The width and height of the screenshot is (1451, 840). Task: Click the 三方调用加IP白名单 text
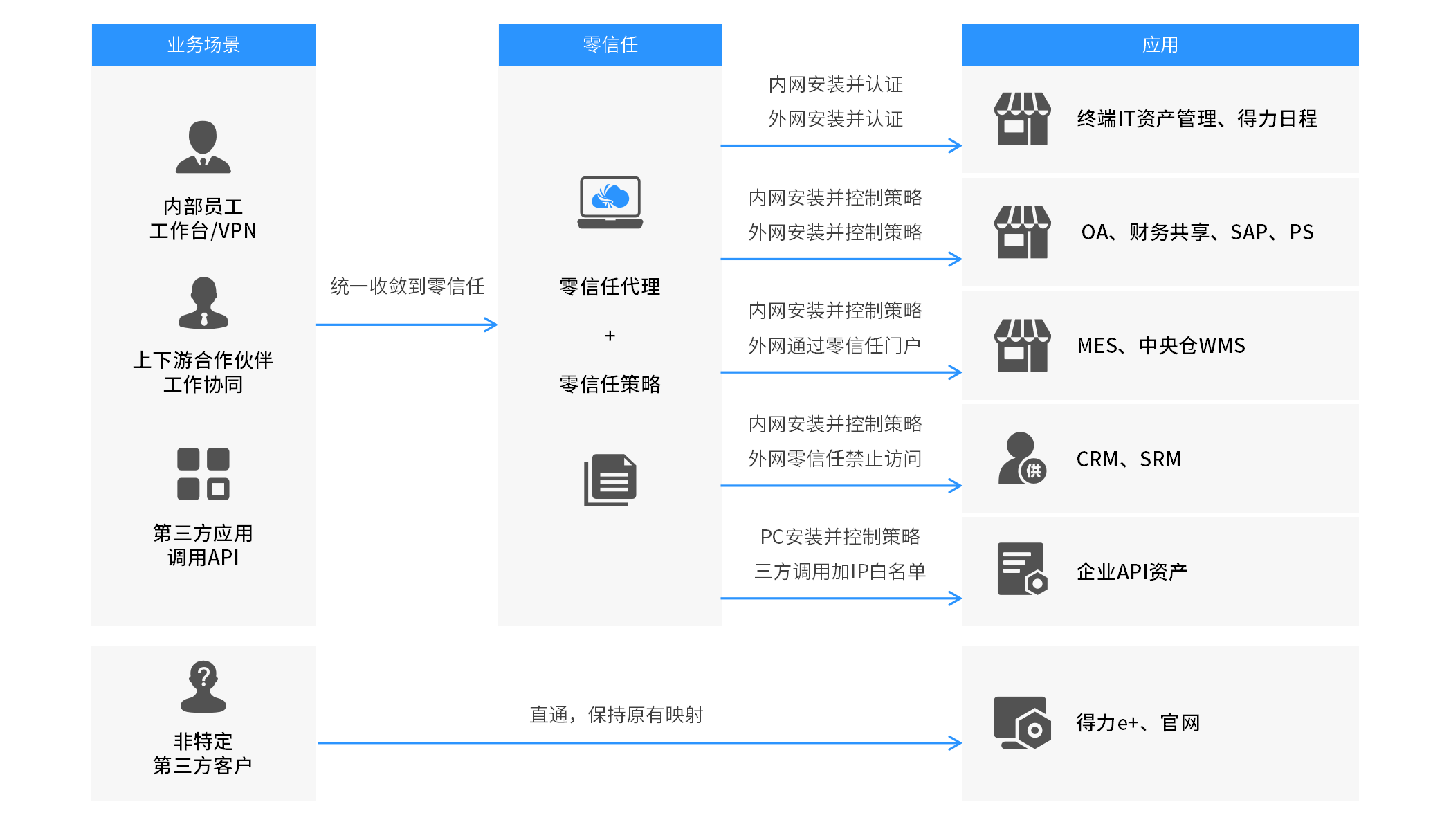click(x=839, y=572)
